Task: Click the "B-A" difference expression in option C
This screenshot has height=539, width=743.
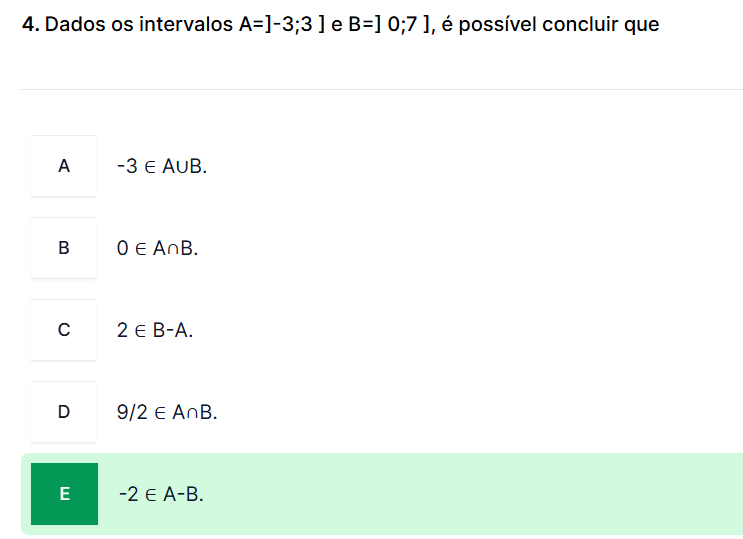Action: (172, 331)
